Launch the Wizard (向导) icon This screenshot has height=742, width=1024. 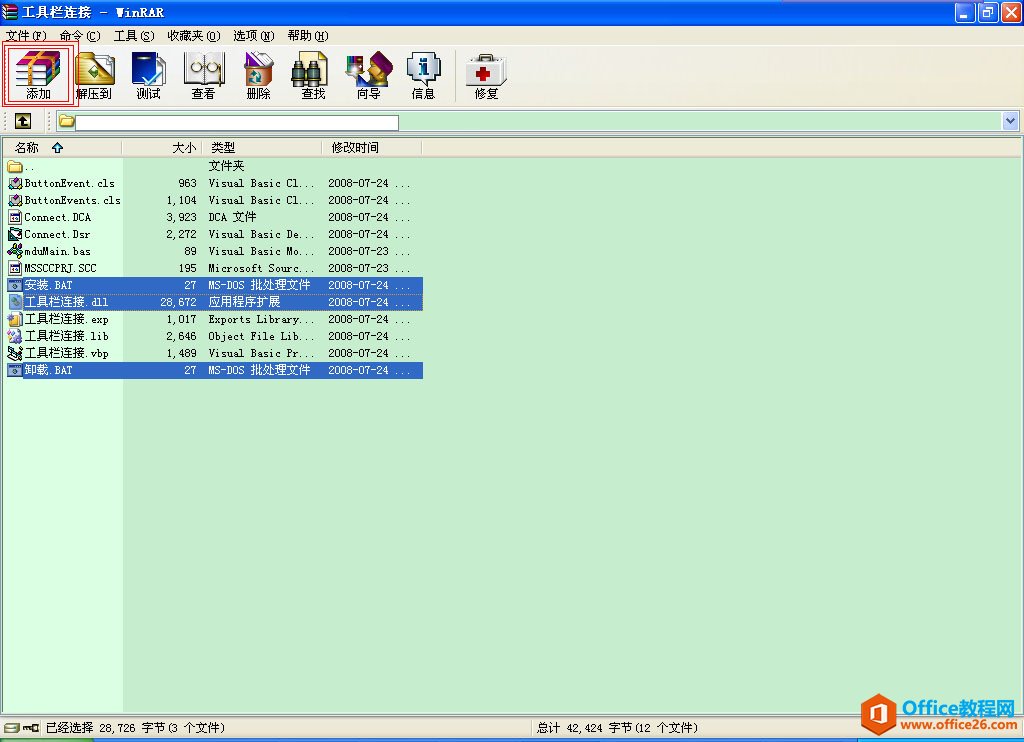click(368, 74)
